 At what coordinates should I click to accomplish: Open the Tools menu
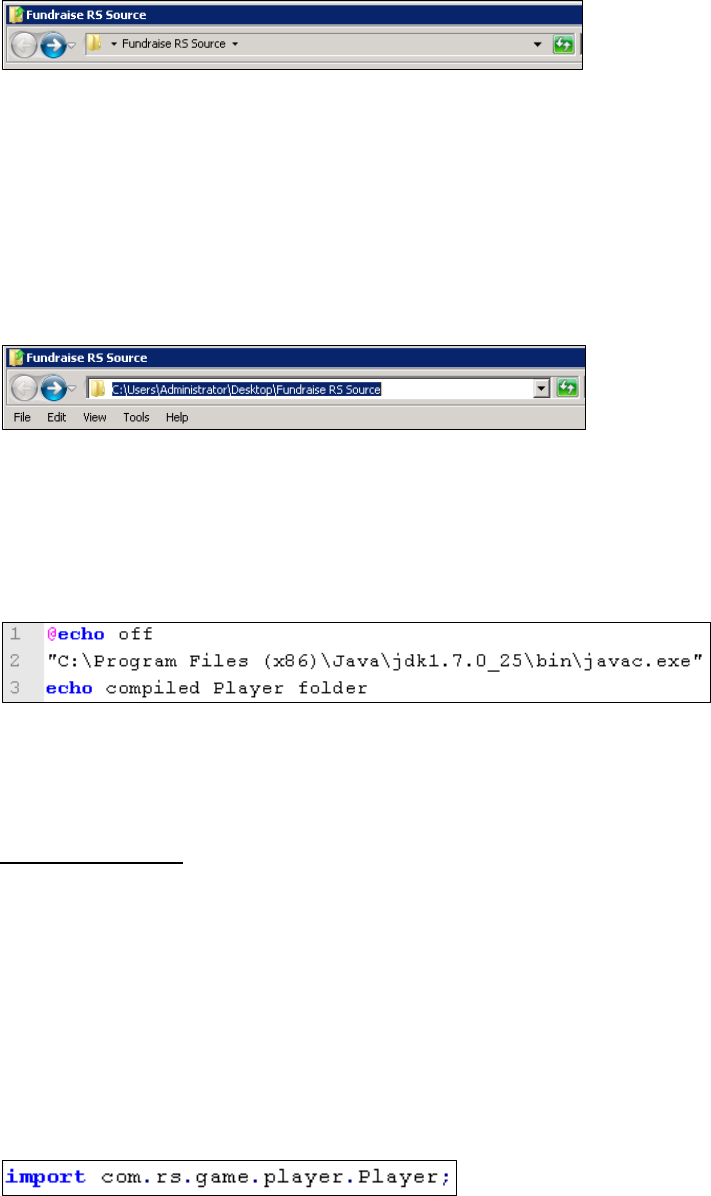[137, 417]
